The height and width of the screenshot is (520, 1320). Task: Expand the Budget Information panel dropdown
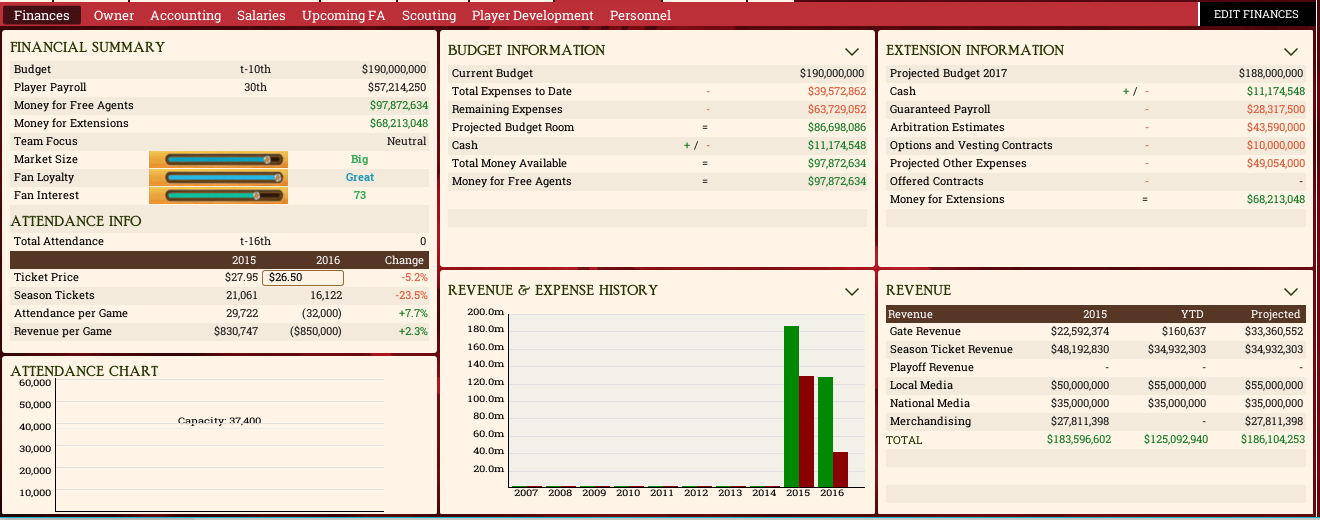(852, 51)
